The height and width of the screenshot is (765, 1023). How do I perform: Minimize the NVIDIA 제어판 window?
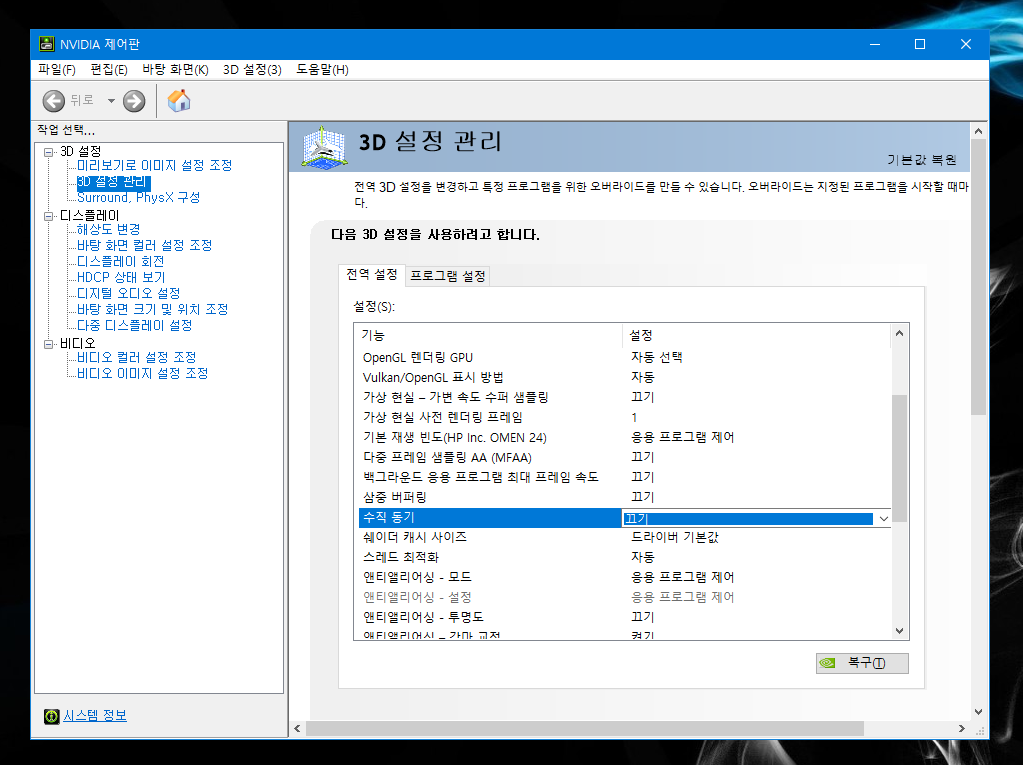click(x=875, y=44)
